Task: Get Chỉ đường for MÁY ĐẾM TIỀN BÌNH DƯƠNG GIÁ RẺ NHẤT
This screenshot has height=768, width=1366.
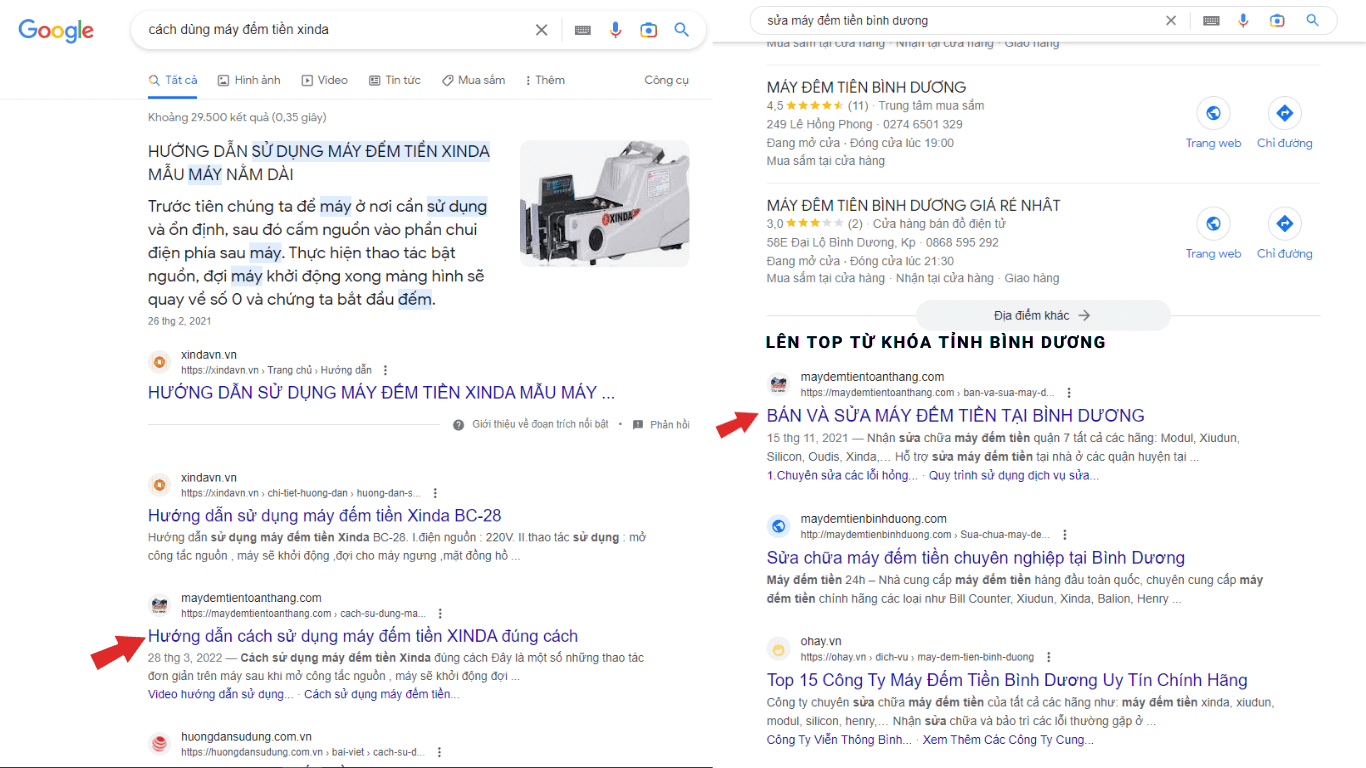Action: click(x=1284, y=233)
